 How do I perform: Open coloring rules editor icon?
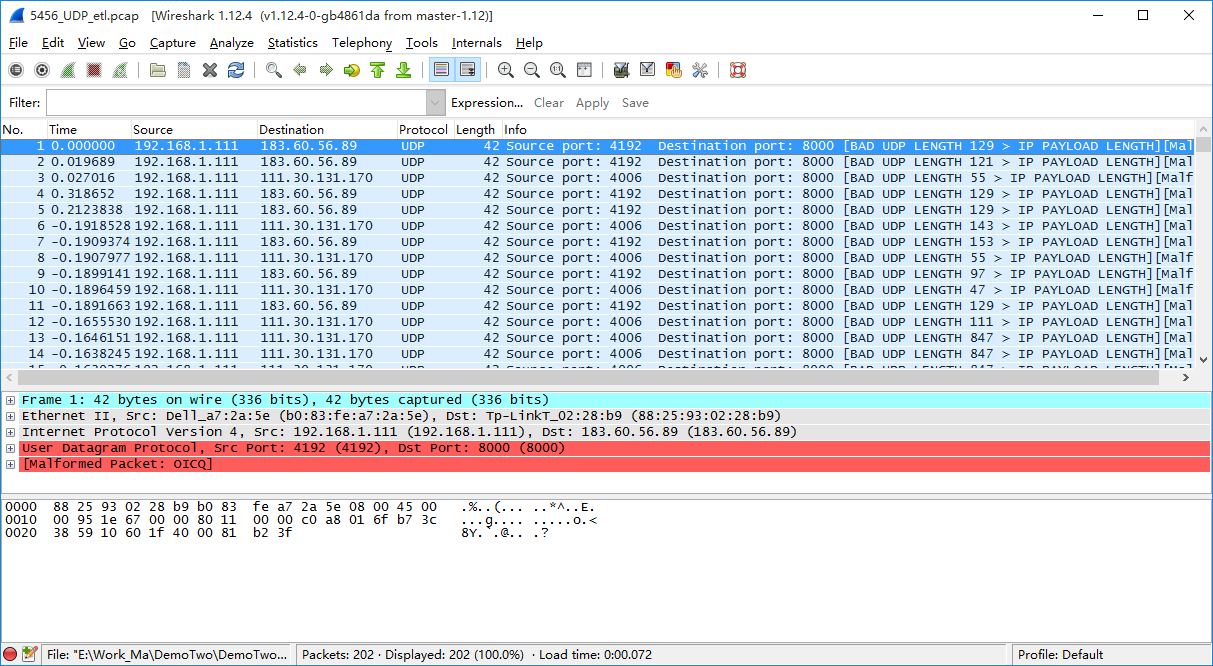tap(674, 70)
